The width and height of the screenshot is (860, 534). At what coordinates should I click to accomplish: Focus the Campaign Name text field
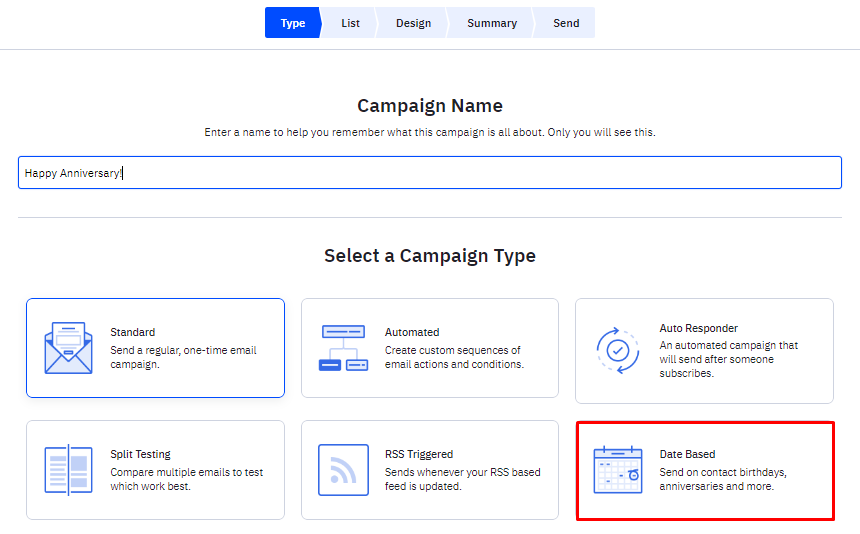point(430,173)
